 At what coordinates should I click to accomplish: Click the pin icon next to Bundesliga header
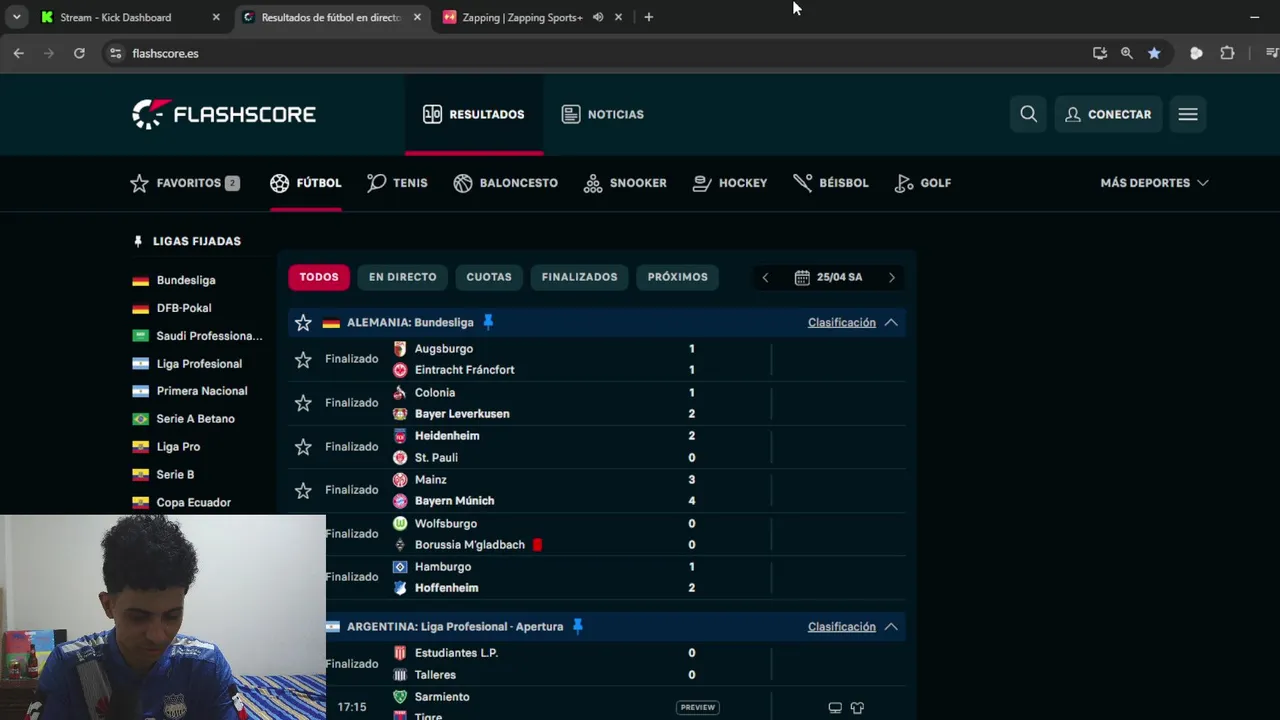(488, 322)
